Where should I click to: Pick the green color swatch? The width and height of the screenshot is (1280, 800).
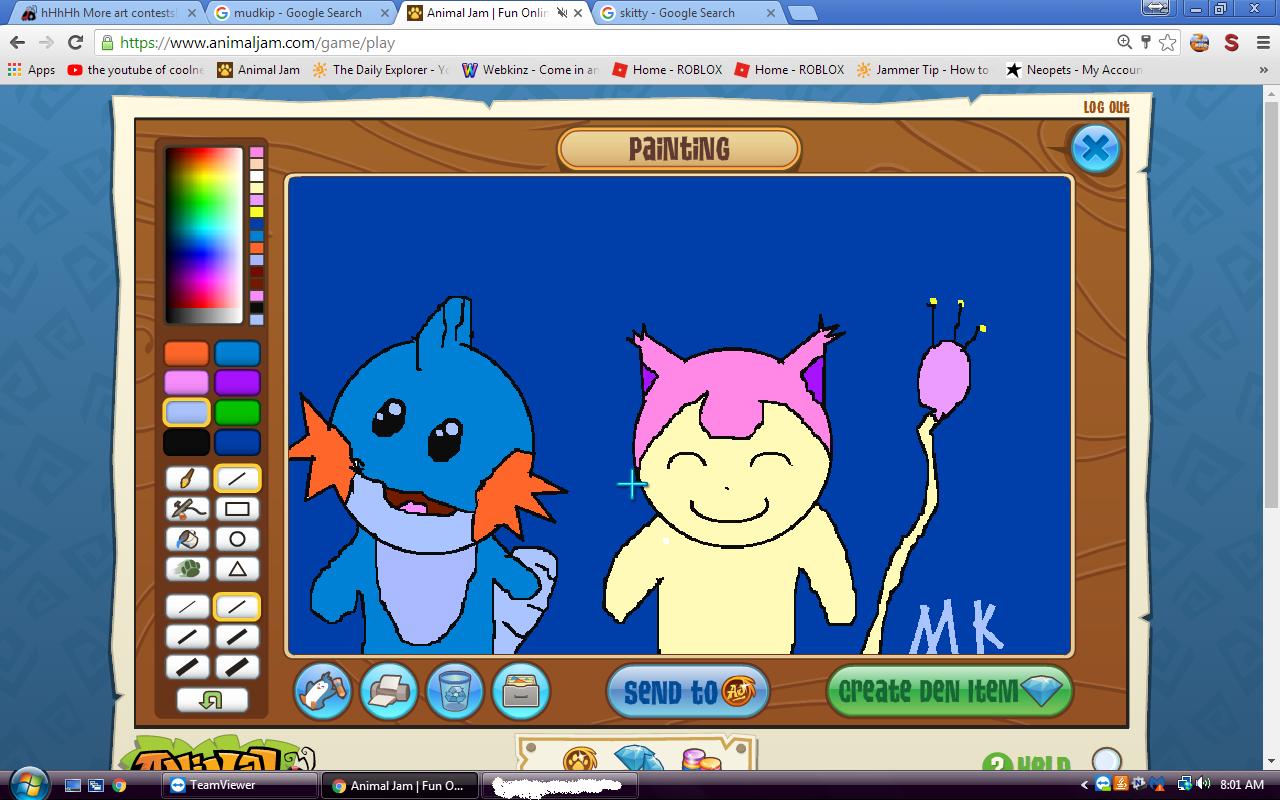coord(237,413)
